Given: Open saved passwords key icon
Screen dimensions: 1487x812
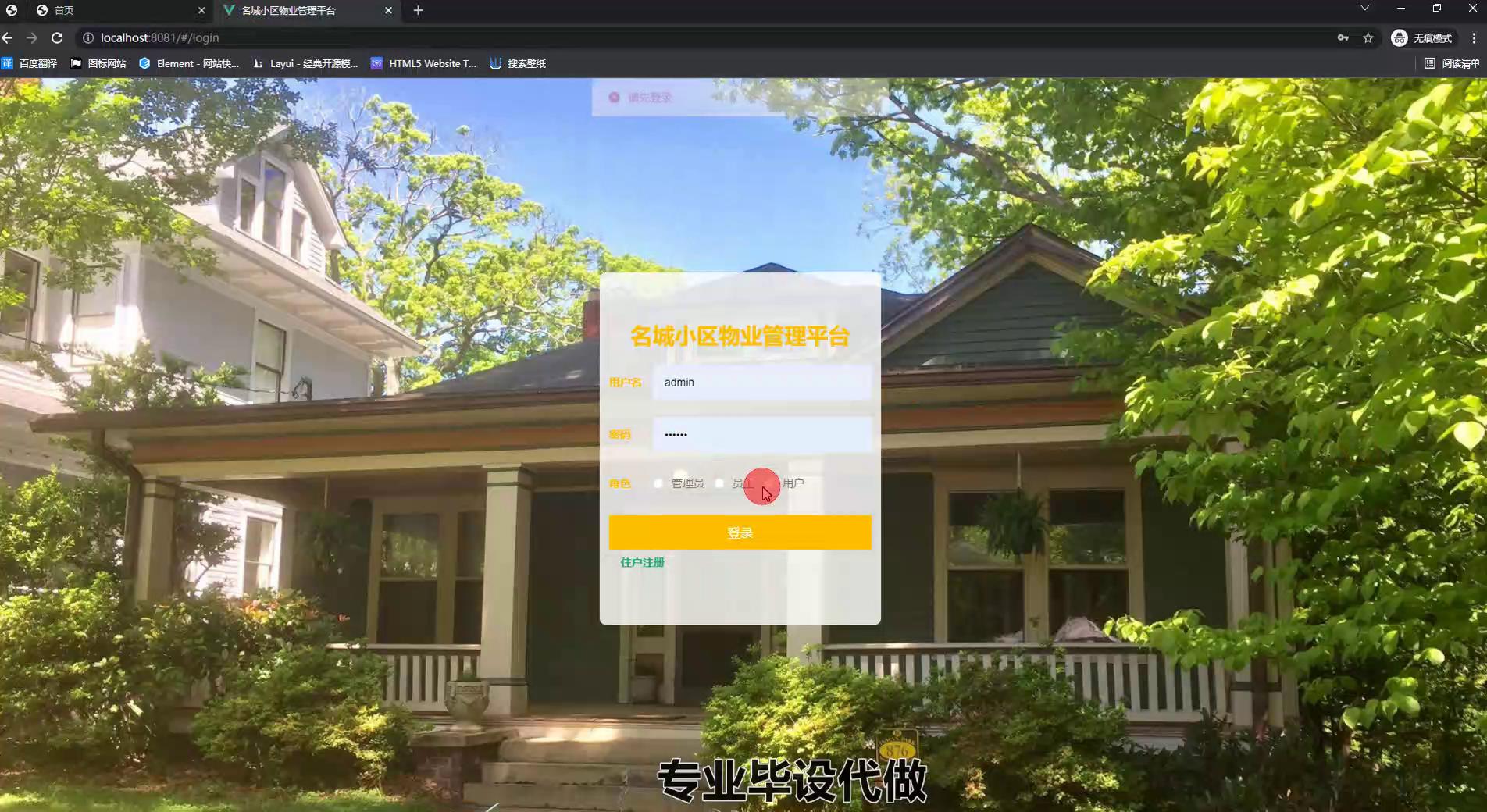Looking at the screenshot, I should pos(1343,37).
